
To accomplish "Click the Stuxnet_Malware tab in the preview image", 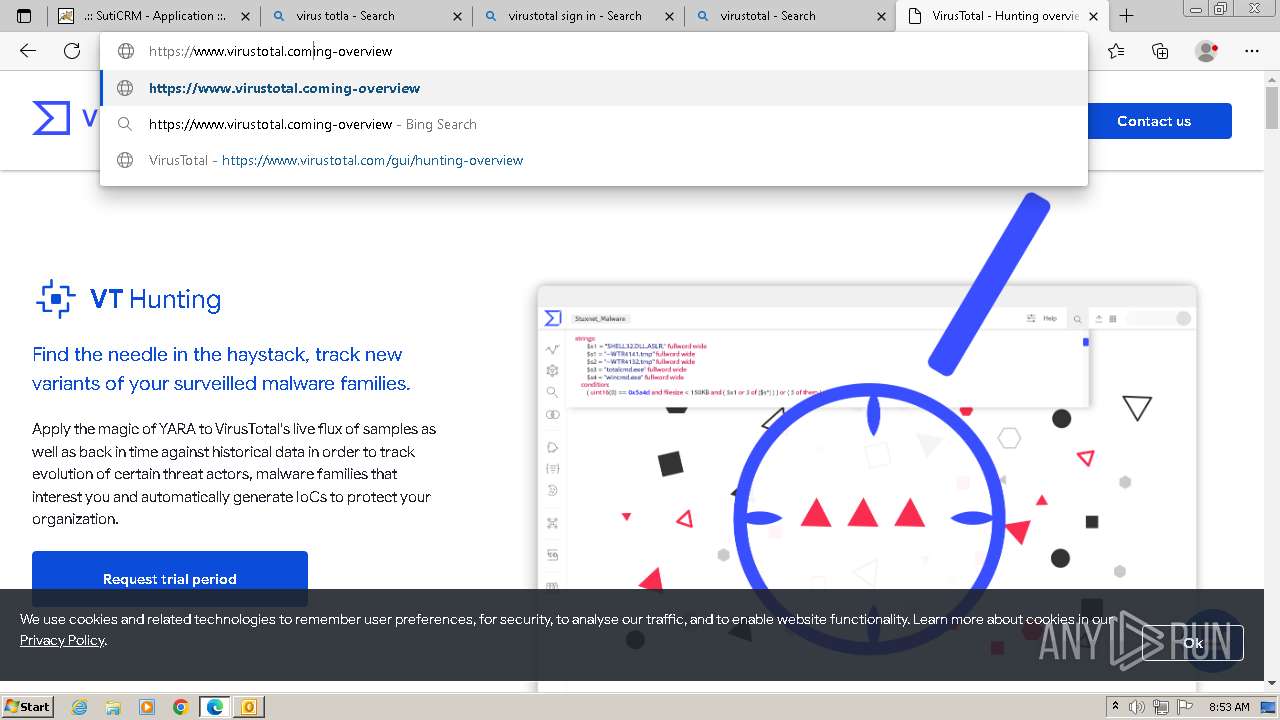I will 600,318.
